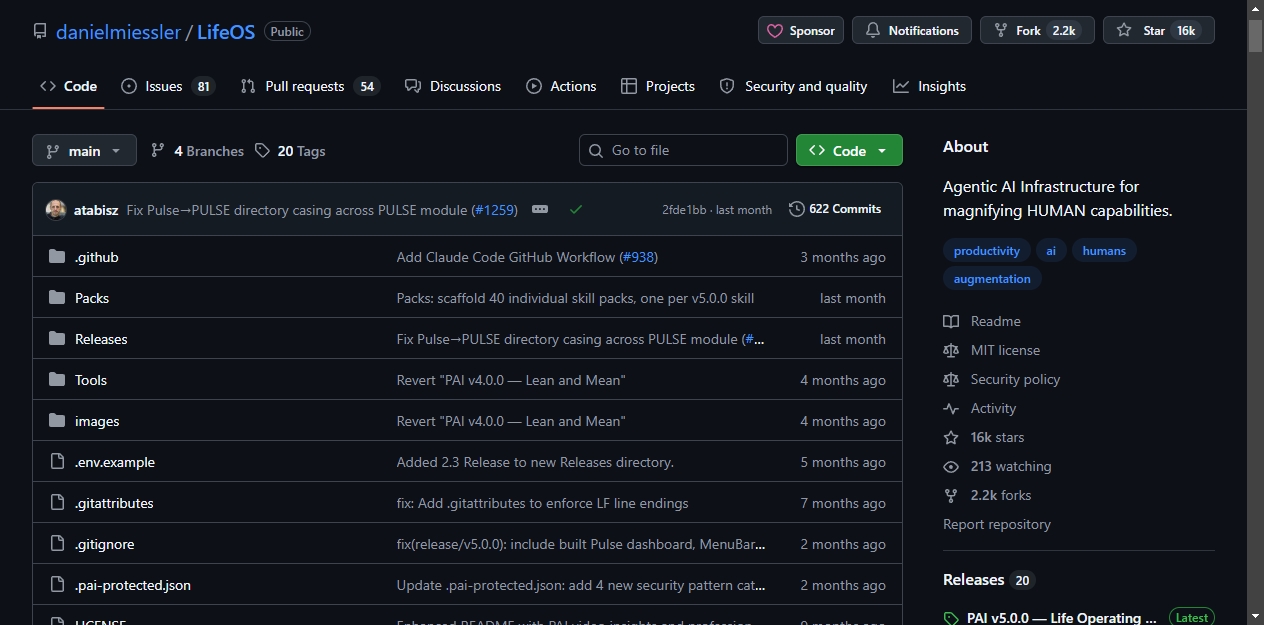This screenshot has width=1264, height=625.
Task: Click the Report repository link
Action: coord(997,524)
